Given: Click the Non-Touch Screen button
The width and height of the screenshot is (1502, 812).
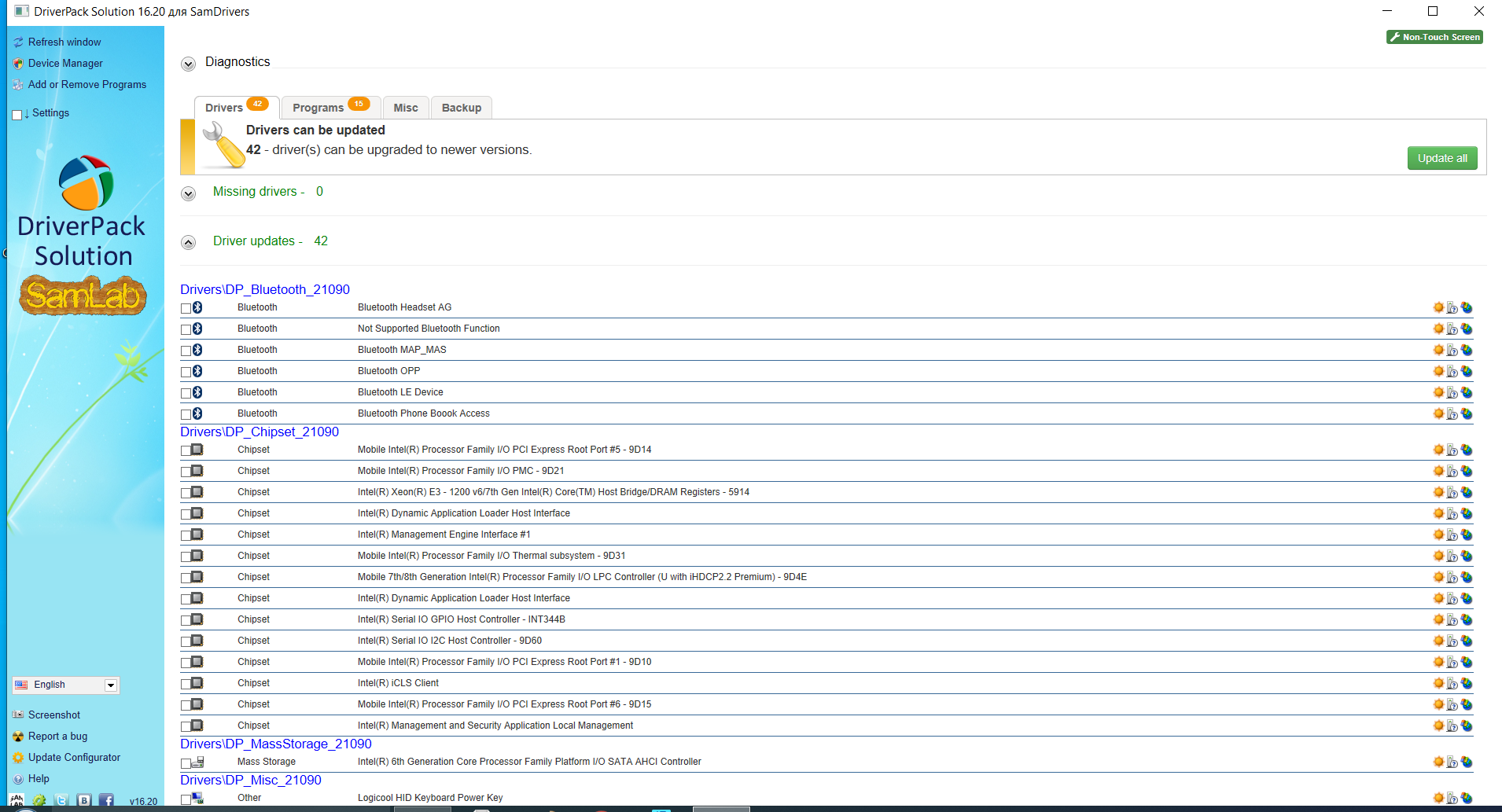Looking at the screenshot, I should 1434,37.
